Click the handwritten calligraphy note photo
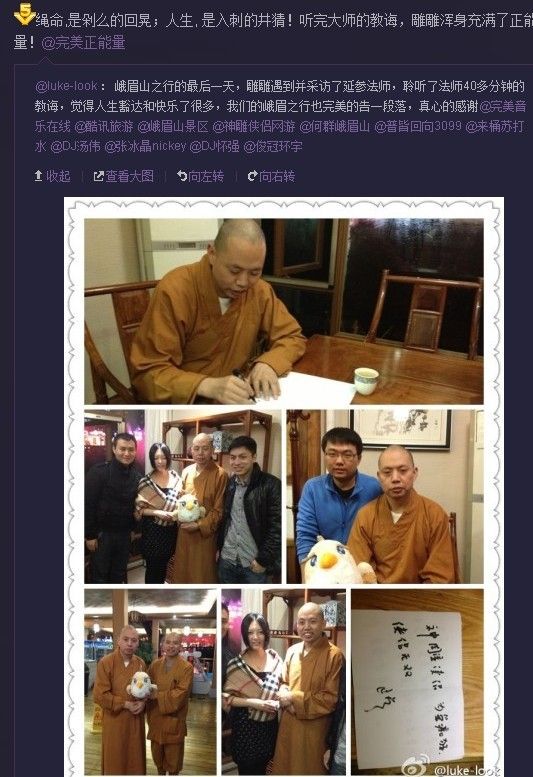Viewport: 533px width, 777px height. [417, 681]
